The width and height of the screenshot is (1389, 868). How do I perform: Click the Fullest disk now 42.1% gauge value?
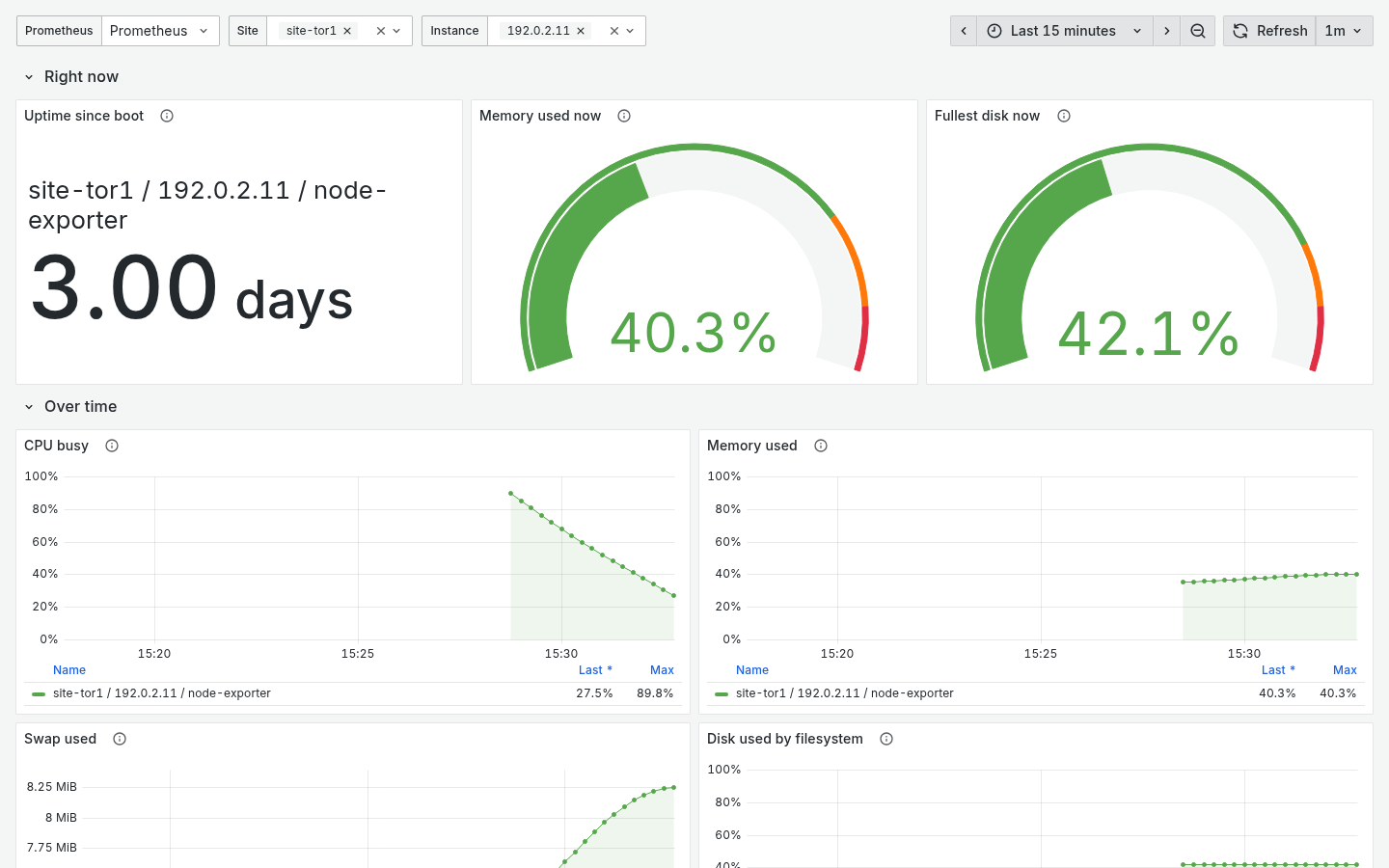(1149, 333)
